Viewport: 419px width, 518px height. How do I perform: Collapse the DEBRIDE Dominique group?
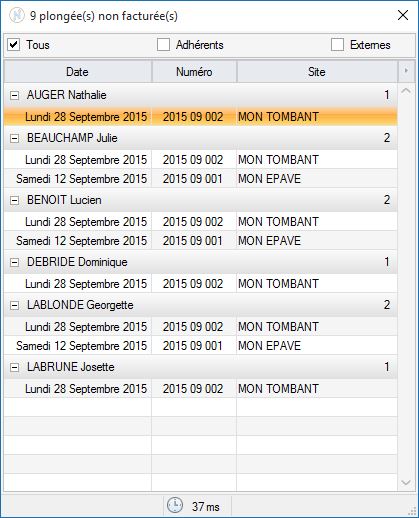[14, 262]
